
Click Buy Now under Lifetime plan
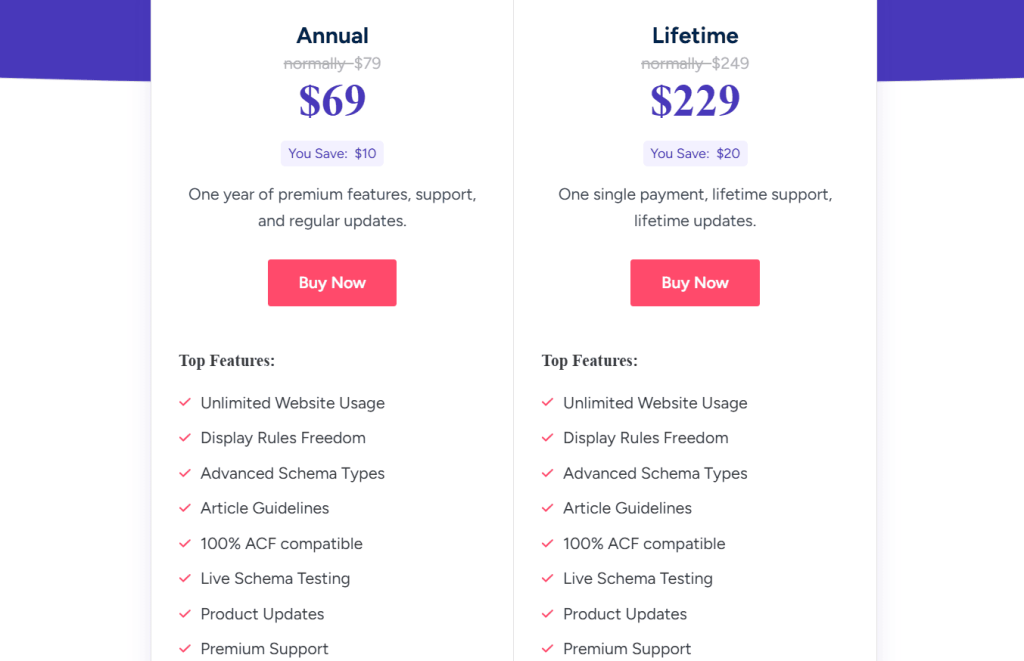pos(695,283)
